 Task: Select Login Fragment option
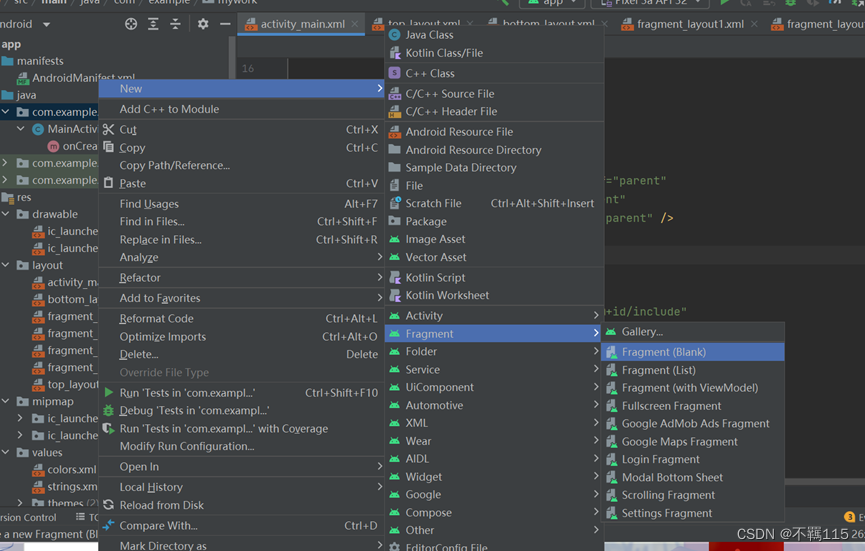pyautogui.click(x=693, y=459)
